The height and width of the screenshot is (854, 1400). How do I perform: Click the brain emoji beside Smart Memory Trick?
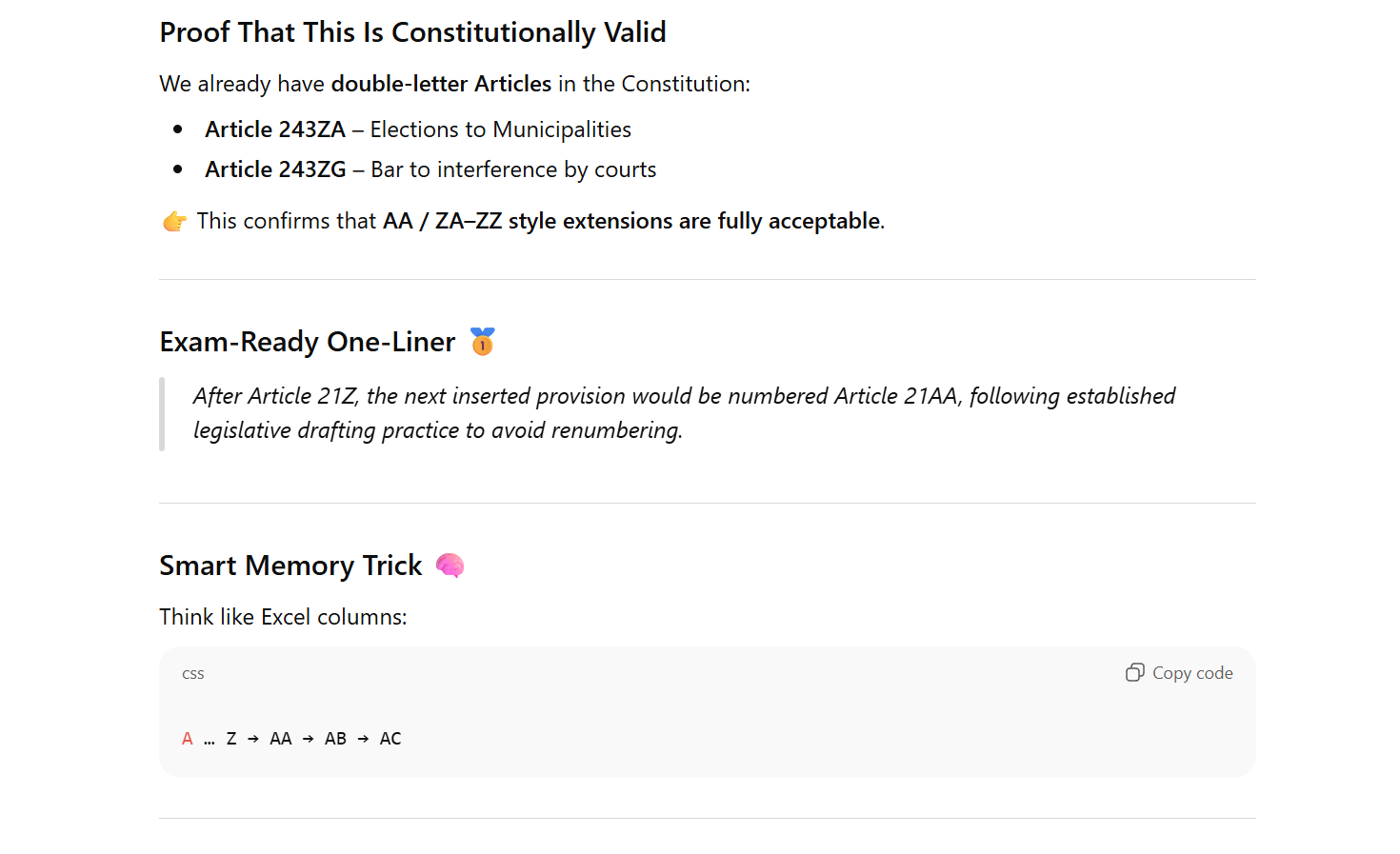coord(450,566)
